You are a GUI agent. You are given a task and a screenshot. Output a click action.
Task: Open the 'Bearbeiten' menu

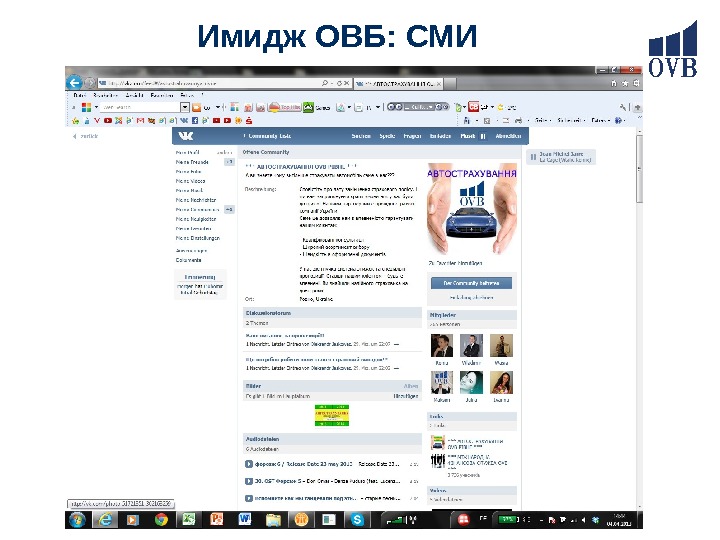pos(105,96)
